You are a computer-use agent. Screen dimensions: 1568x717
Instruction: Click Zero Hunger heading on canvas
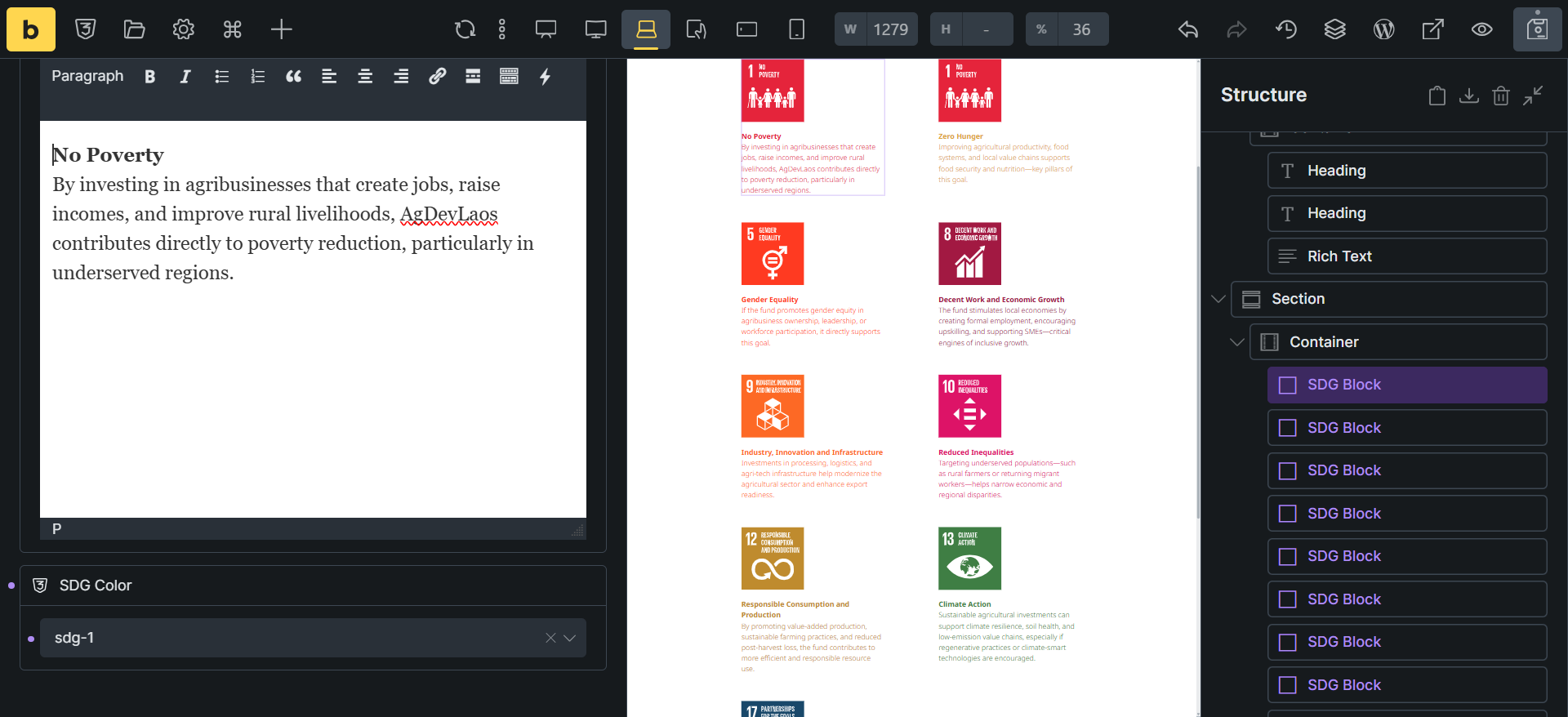[x=960, y=136]
